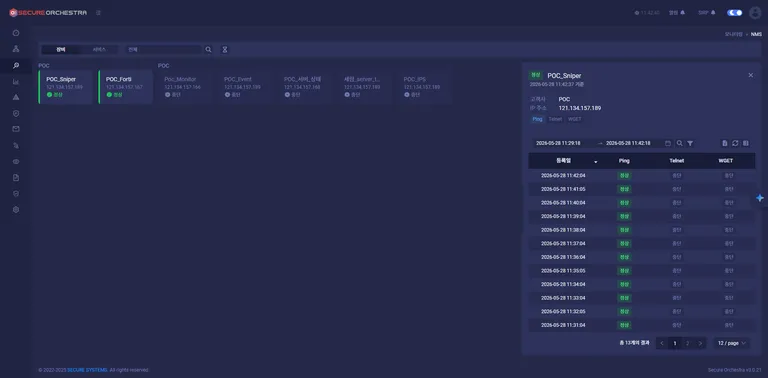This screenshot has width=768, height=378.
Task: Click the SECURE SYSTEMS footer link
Action: [87, 370]
